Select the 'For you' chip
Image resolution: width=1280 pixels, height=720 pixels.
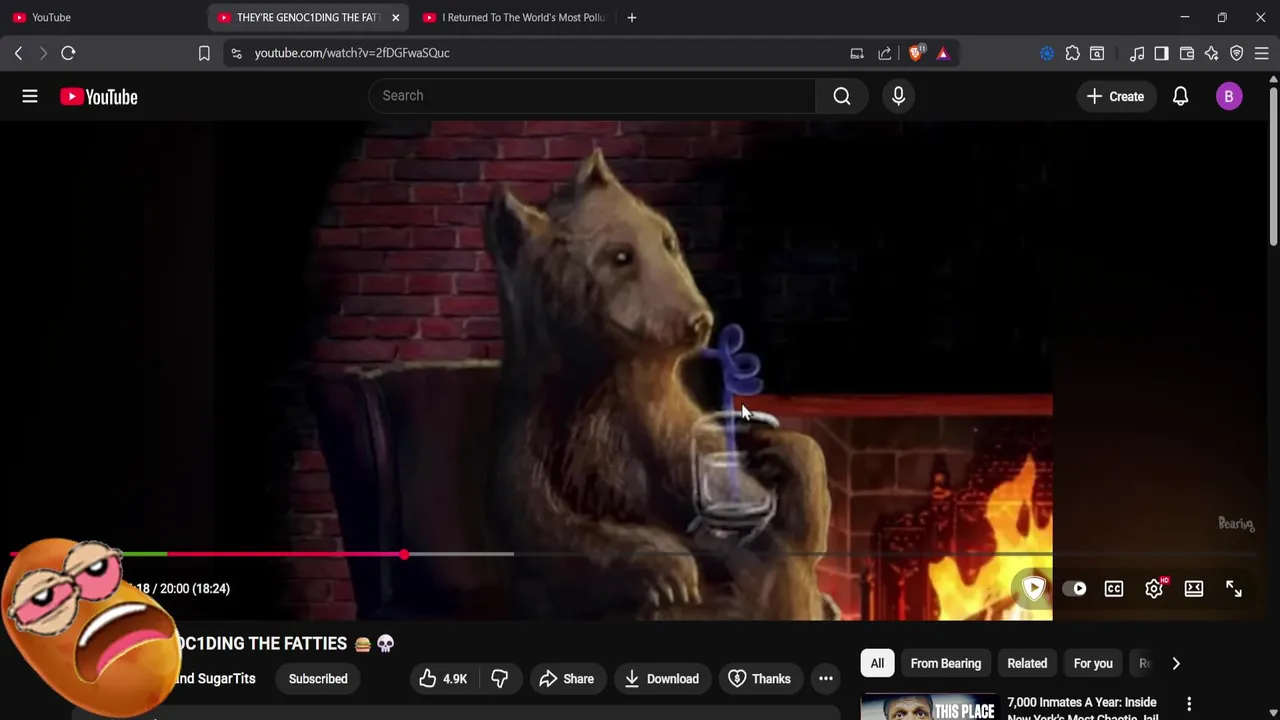pyautogui.click(x=1093, y=663)
